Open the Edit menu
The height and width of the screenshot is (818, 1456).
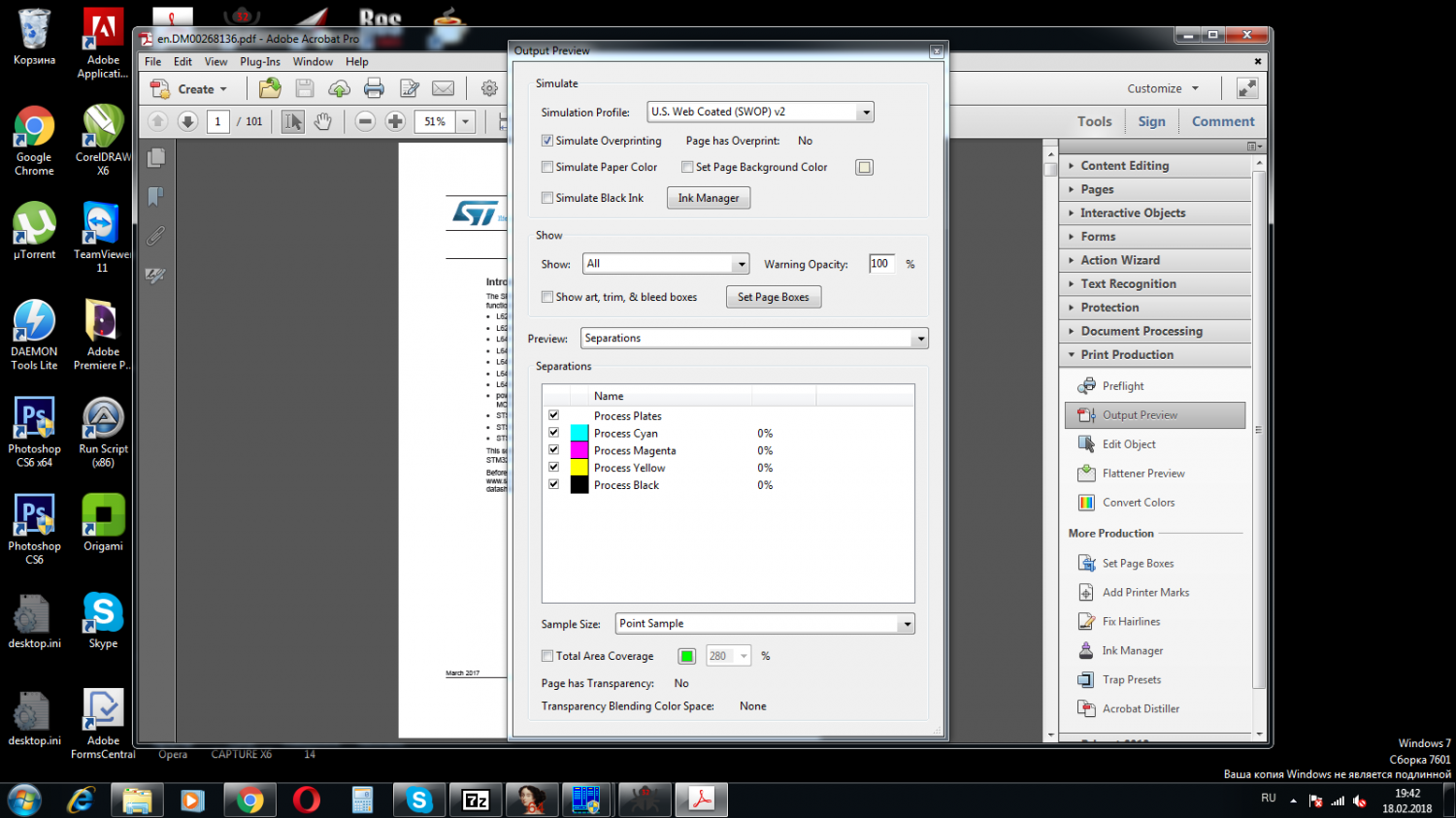pyautogui.click(x=182, y=61)
